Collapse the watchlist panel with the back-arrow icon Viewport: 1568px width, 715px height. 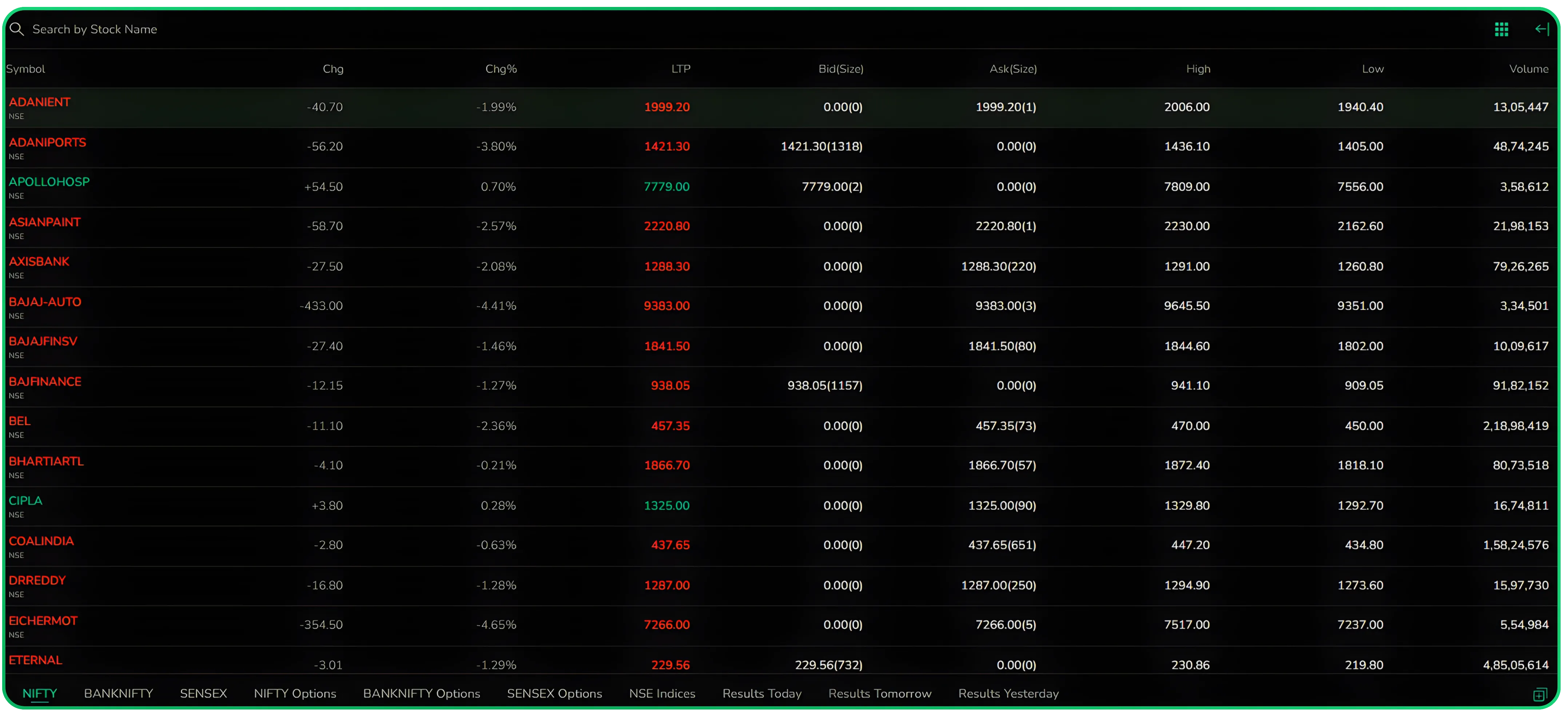(1543, 29)
